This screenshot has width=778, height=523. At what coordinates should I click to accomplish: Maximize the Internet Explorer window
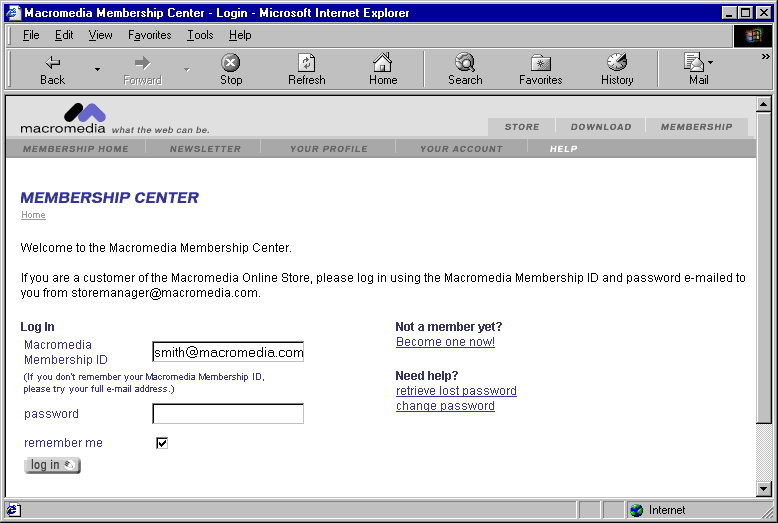[745, 13]
